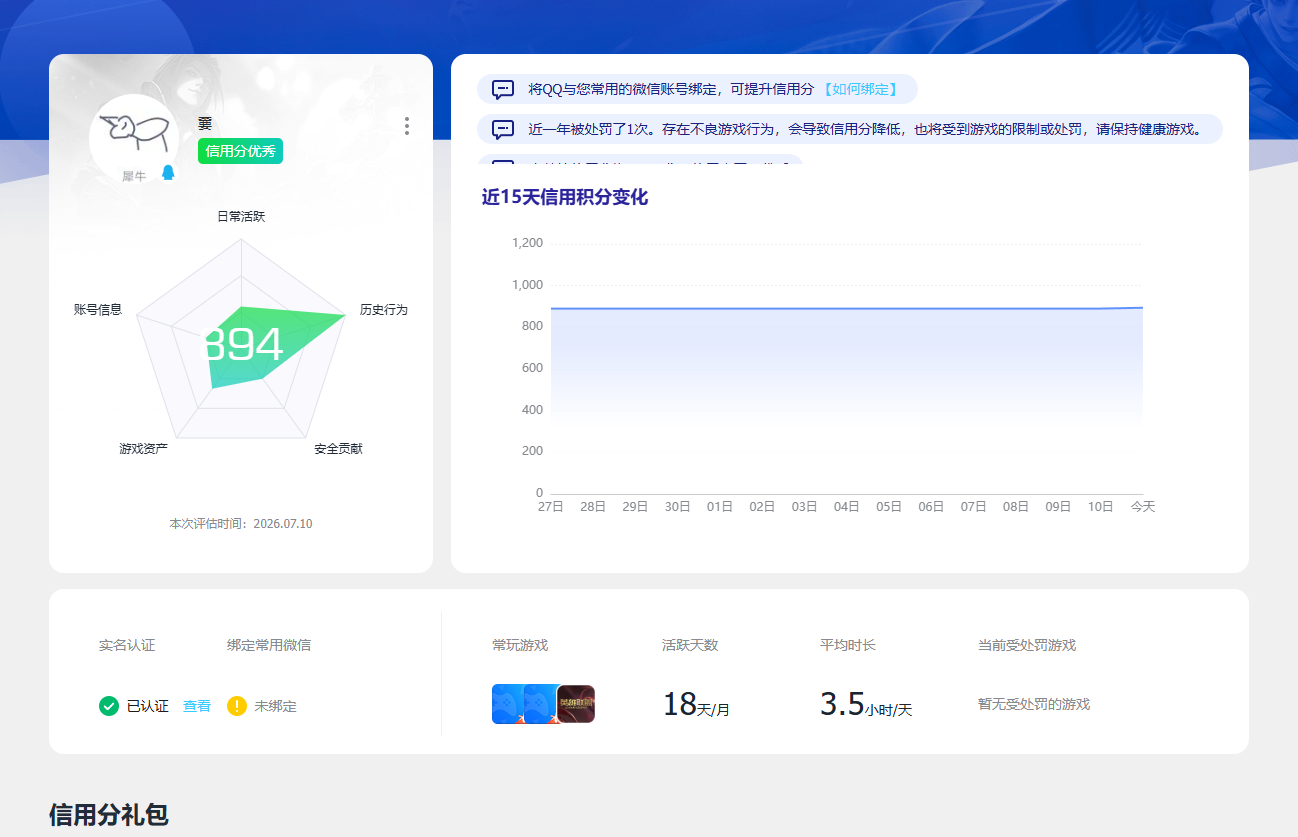Click the 近15天信用积分变化 chart title

[x=565, y=198]
